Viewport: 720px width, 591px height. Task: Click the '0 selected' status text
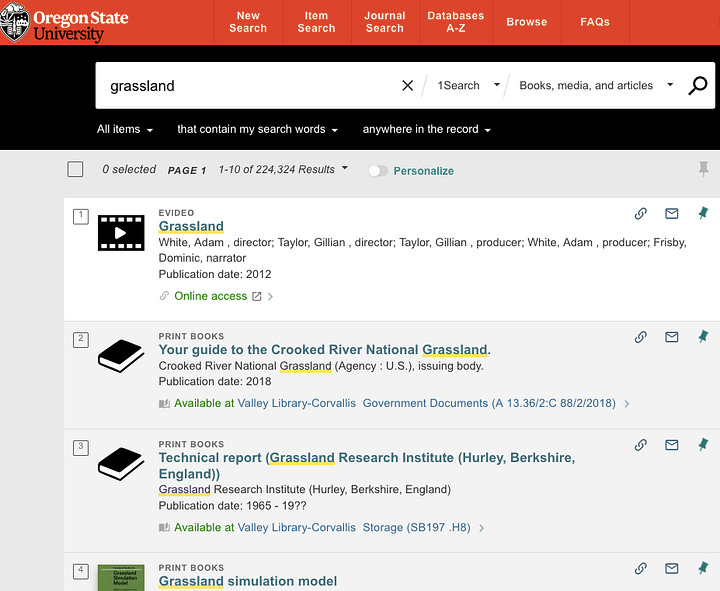tap(129, 169)
